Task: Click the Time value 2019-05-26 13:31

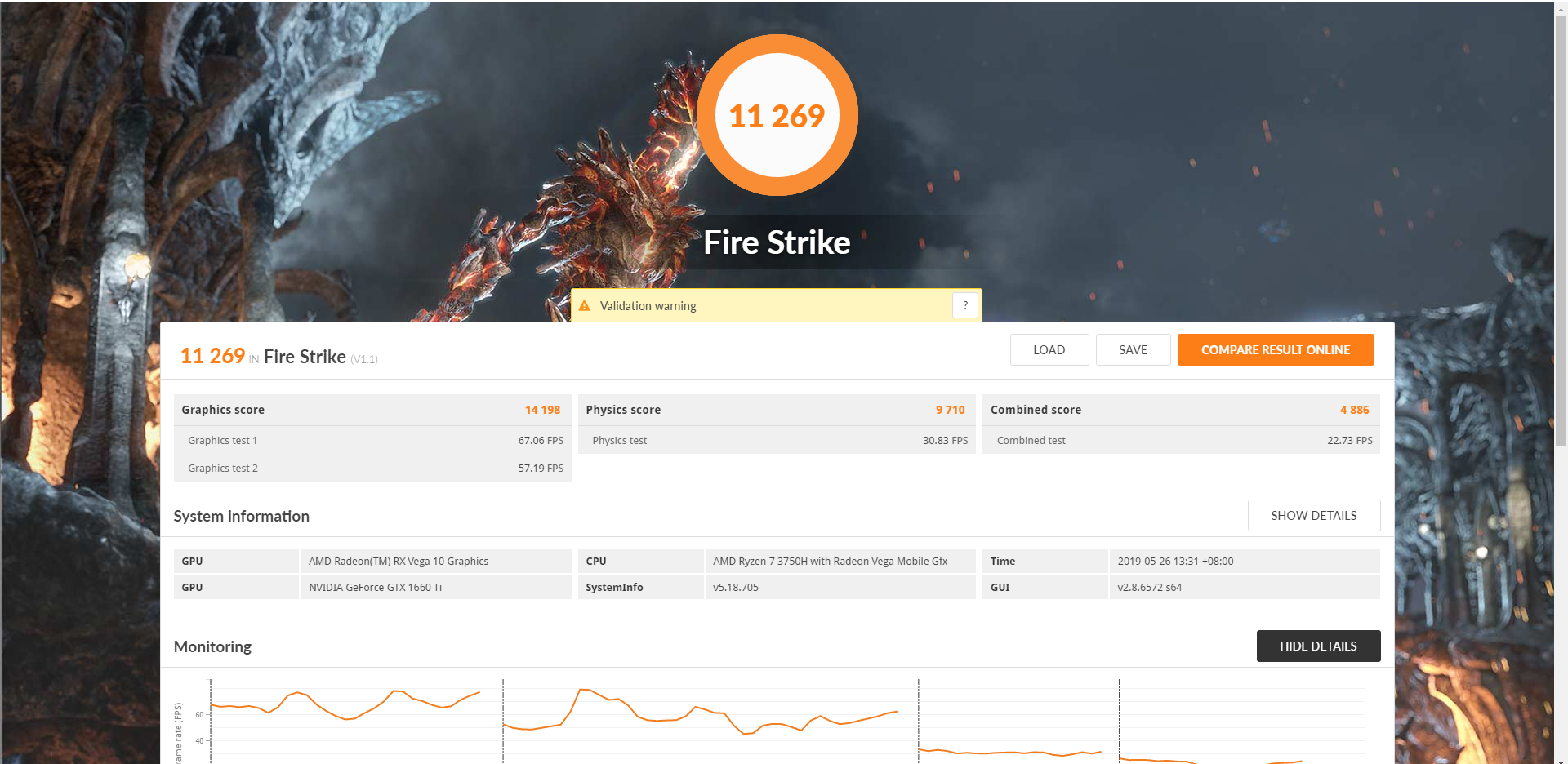Action: click(x=1175, y=561)
